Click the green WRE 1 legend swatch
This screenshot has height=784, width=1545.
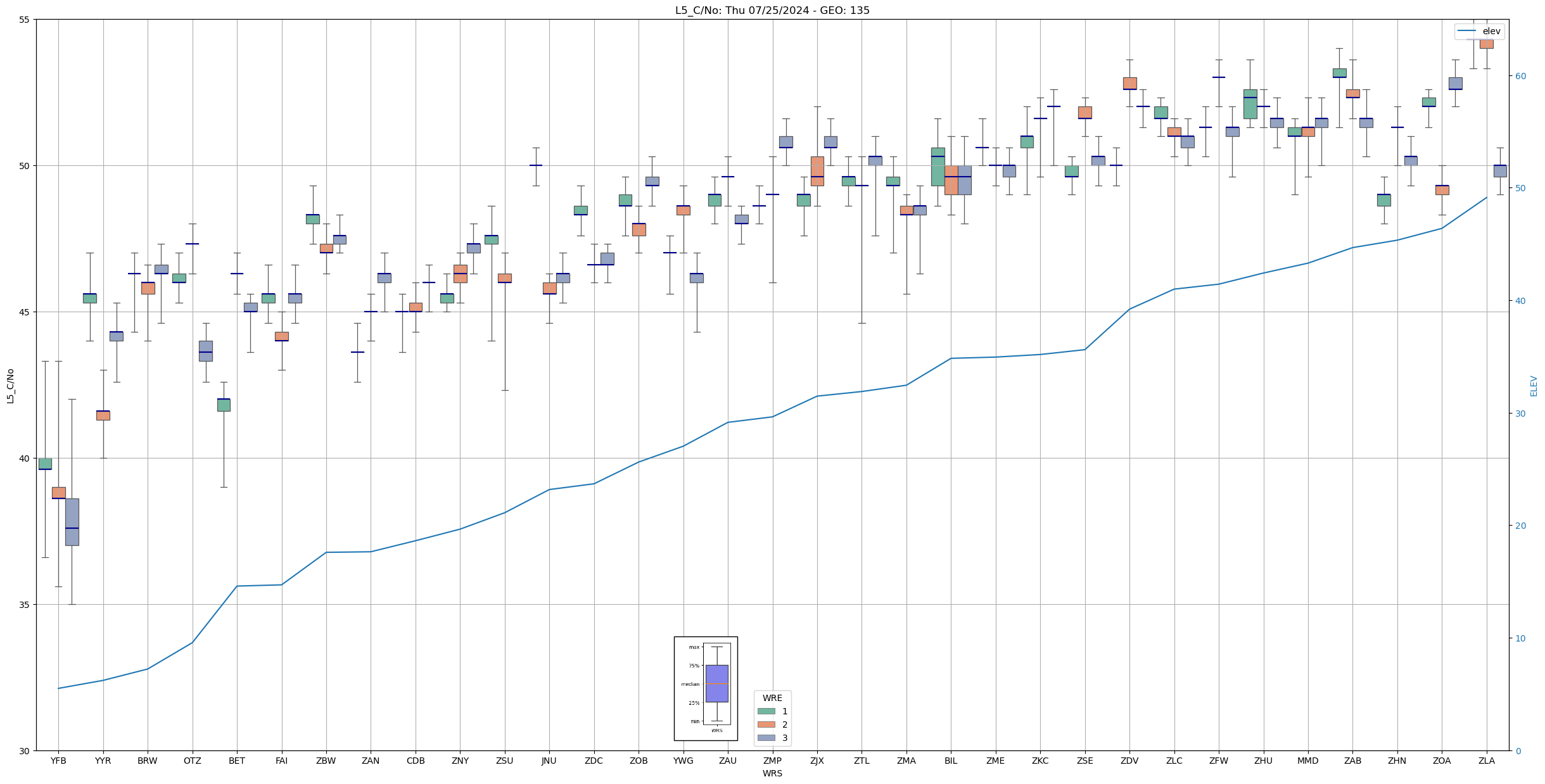pos(766,711)
